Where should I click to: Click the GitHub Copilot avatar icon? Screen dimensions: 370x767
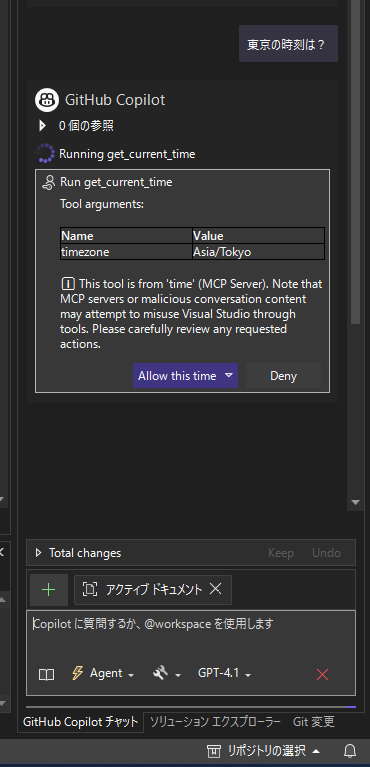(46, 100)
